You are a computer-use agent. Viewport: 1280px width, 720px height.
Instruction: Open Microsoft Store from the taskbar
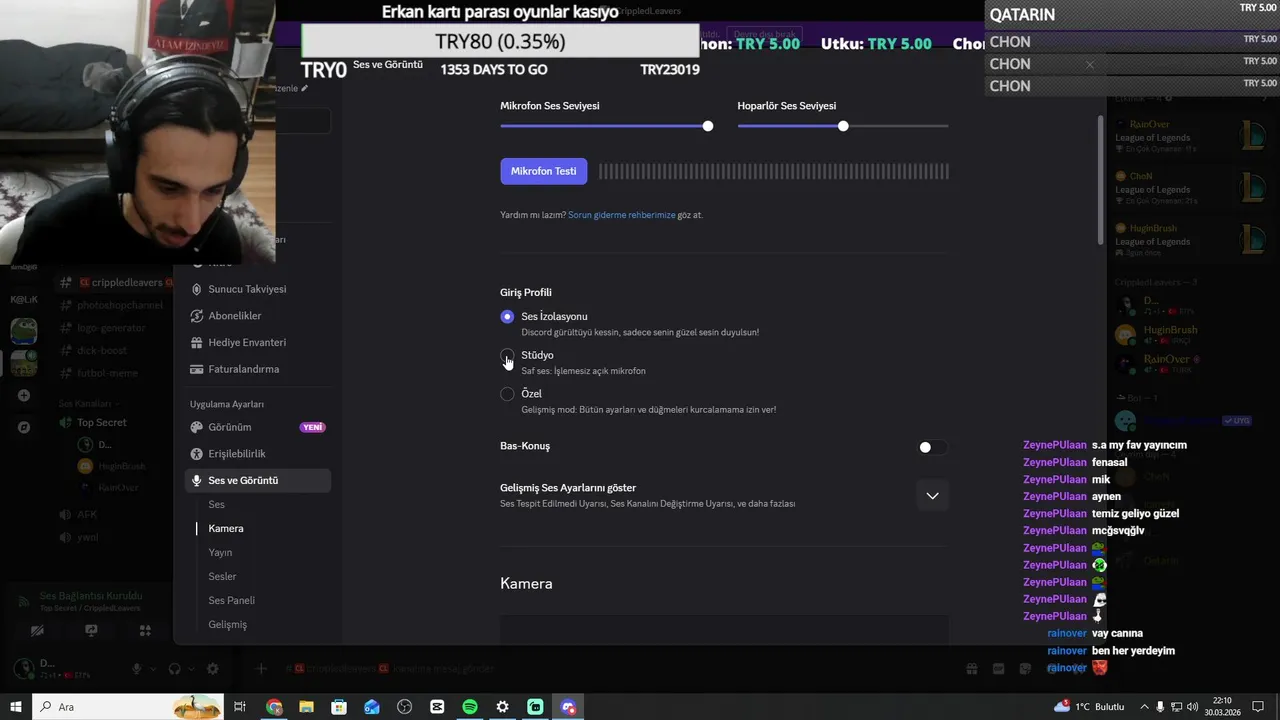(x=339, y=707)
